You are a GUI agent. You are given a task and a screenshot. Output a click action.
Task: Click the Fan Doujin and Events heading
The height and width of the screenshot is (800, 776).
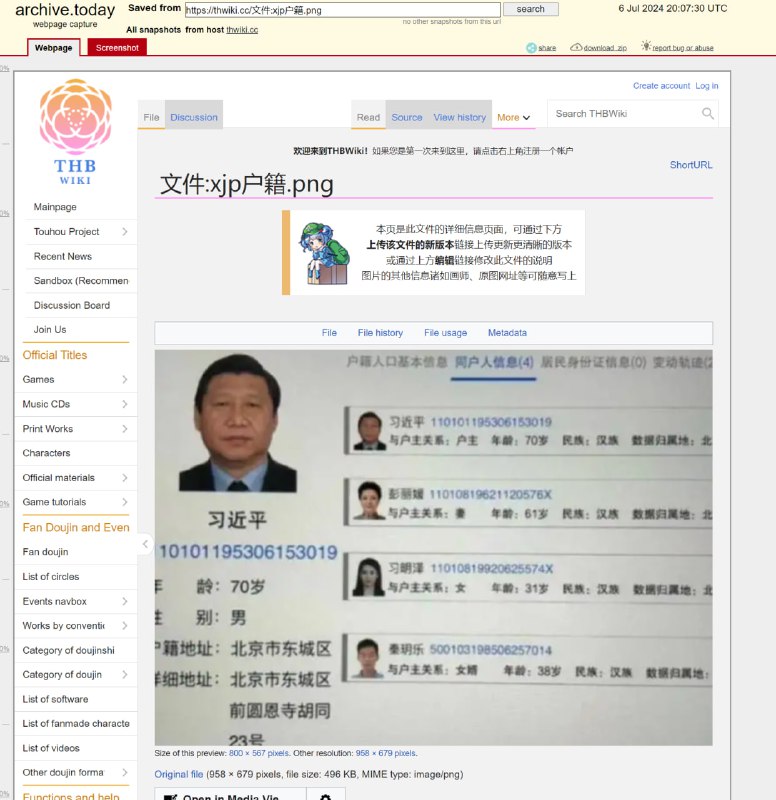coord(76,527)
